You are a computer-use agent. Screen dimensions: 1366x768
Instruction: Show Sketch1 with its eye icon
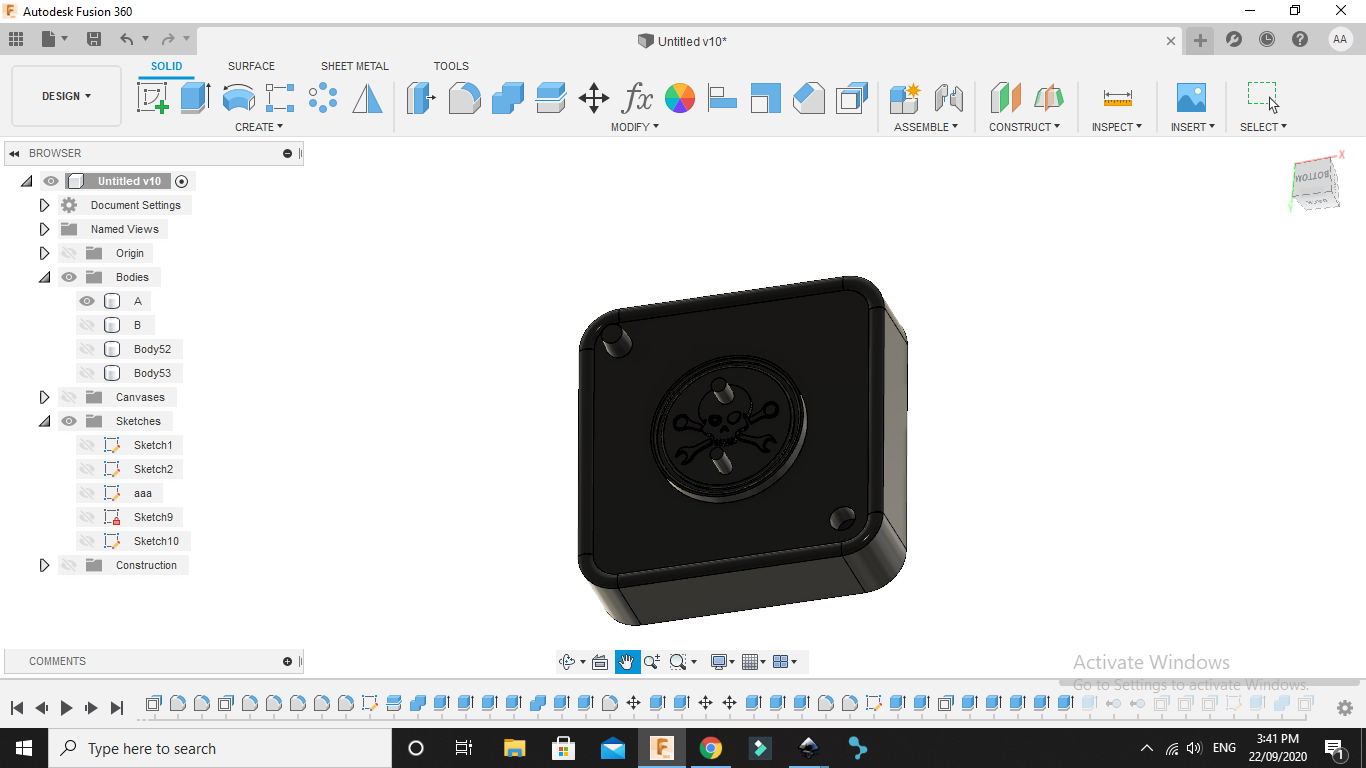point(87,445)
